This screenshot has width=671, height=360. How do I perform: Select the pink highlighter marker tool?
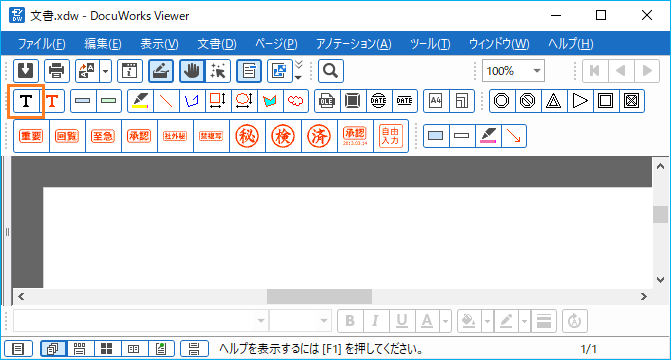[488, 136]
